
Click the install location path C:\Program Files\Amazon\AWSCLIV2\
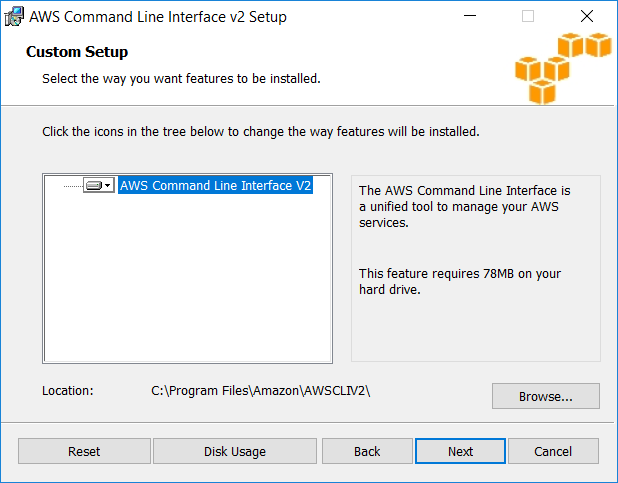tap(261, 391)
